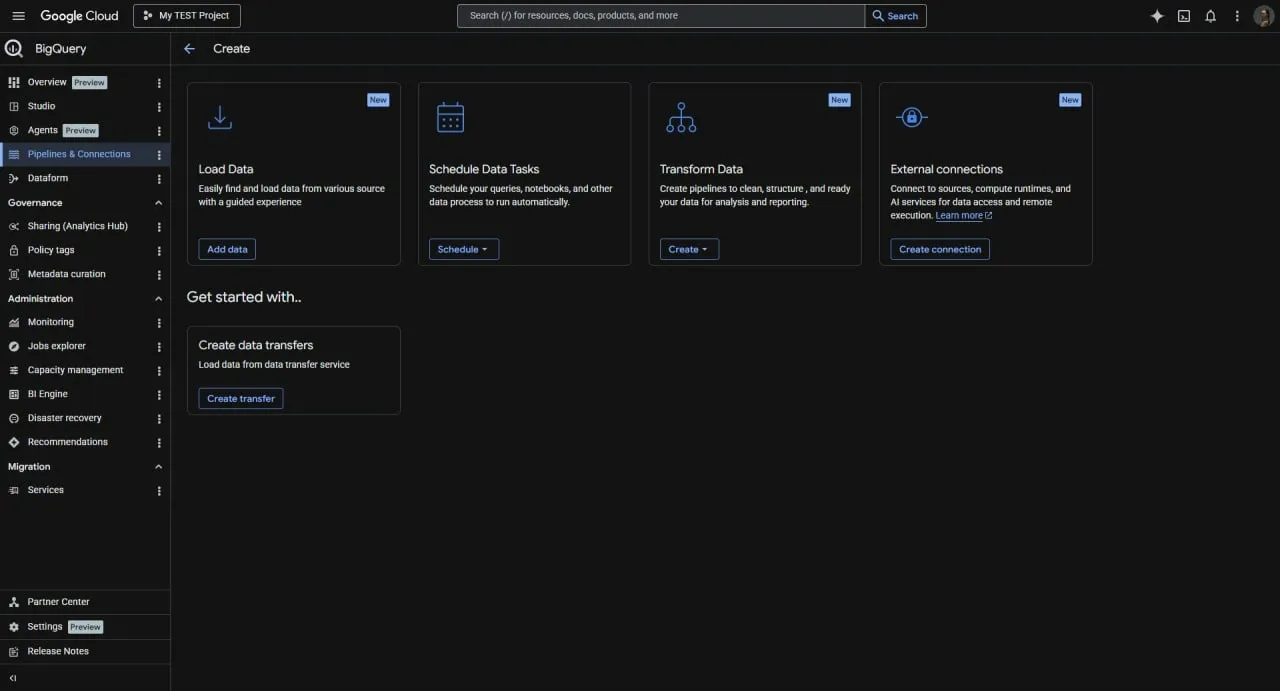Open more options for Policy tags

159,251
